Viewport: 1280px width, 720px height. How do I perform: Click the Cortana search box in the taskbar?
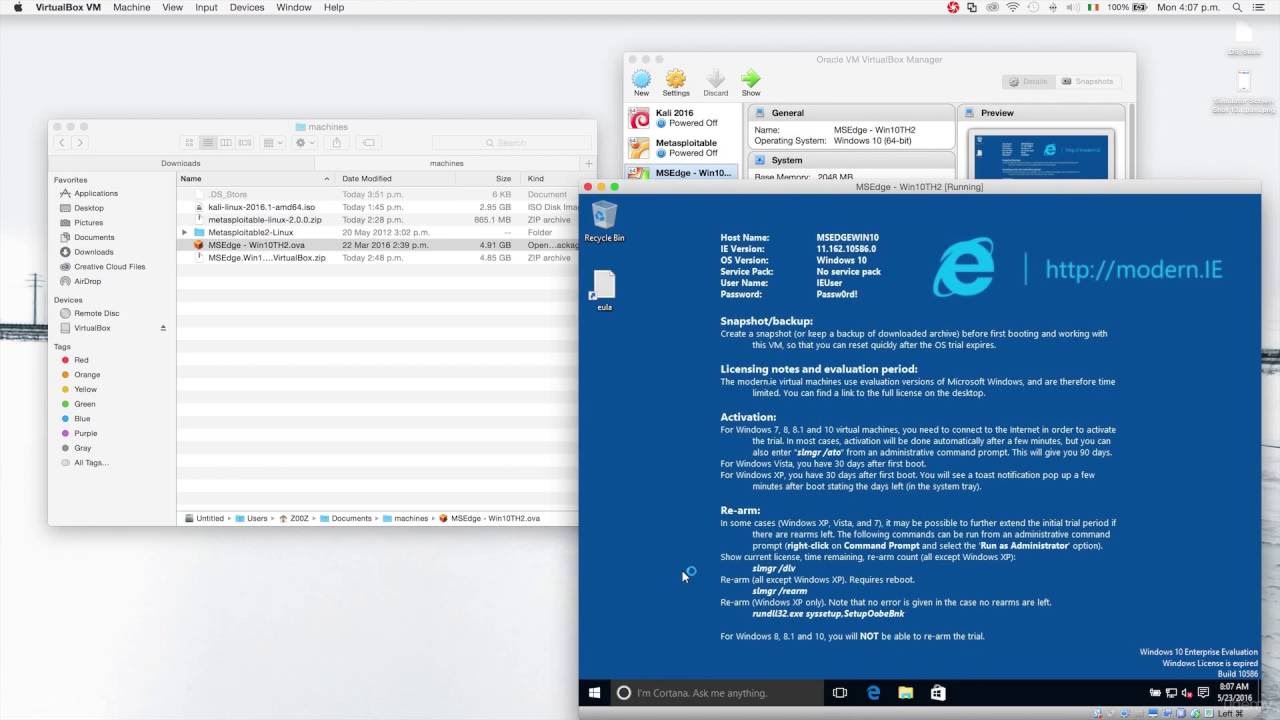[x=716, y=692]
